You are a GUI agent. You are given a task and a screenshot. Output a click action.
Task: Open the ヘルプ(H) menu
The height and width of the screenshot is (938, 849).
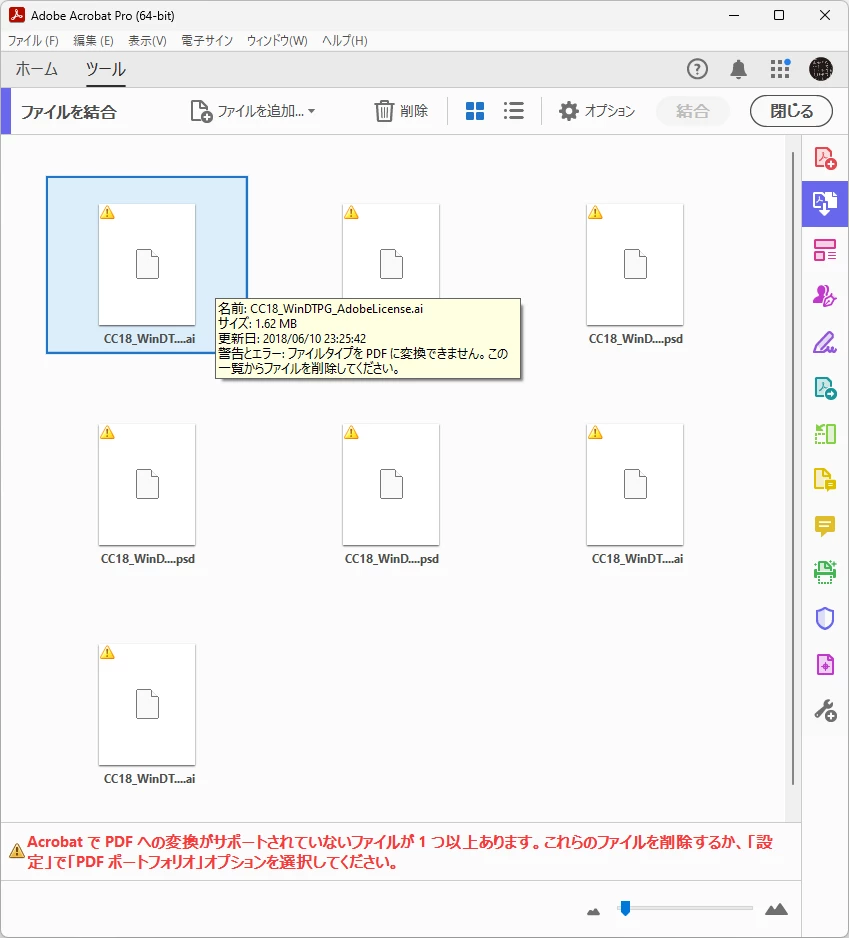pos(345,41)
